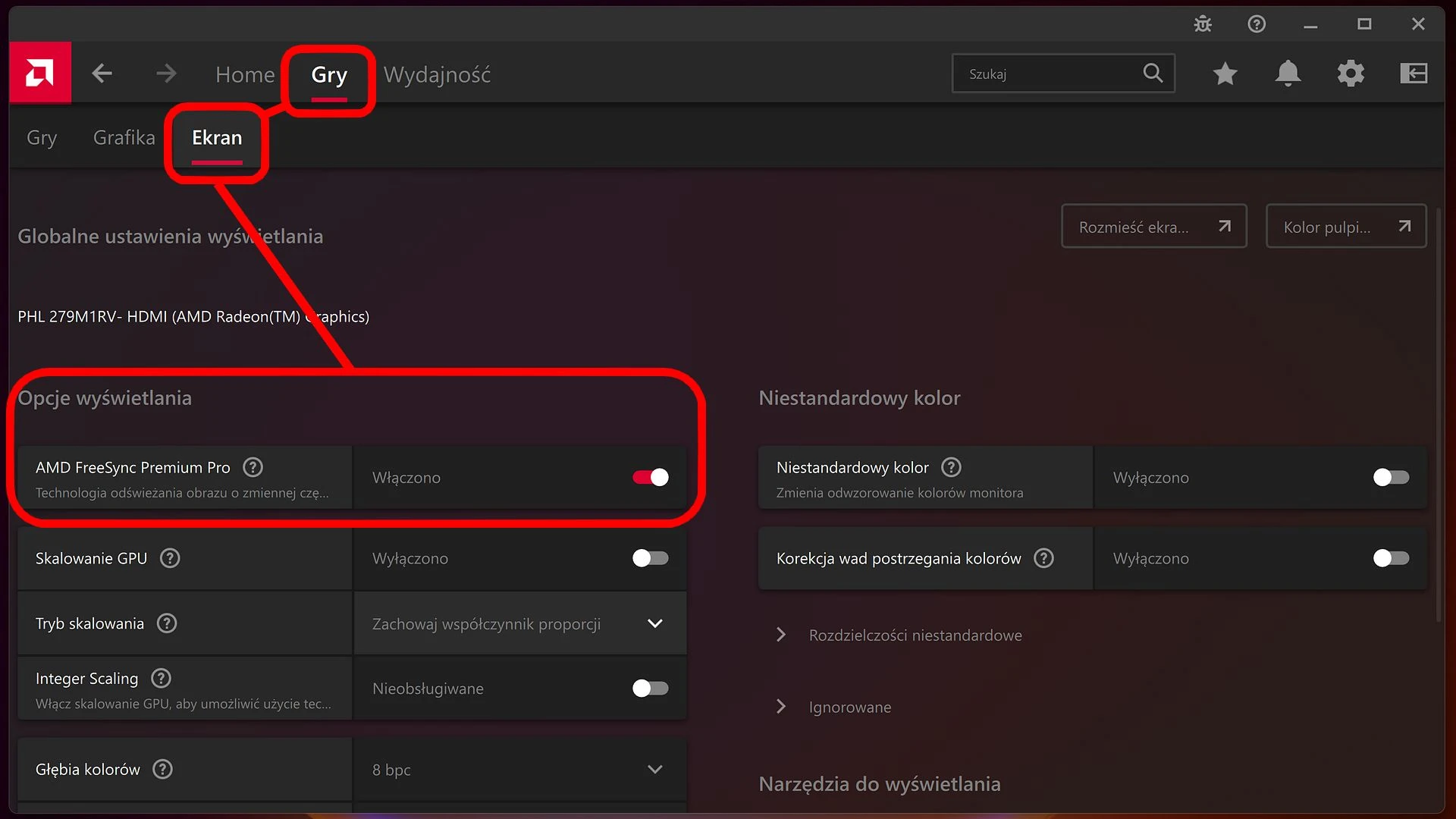The image size is (1456, 819).
Task: Disable AMD FreeSync Premium Pro toggle
Action: point(651,477)
